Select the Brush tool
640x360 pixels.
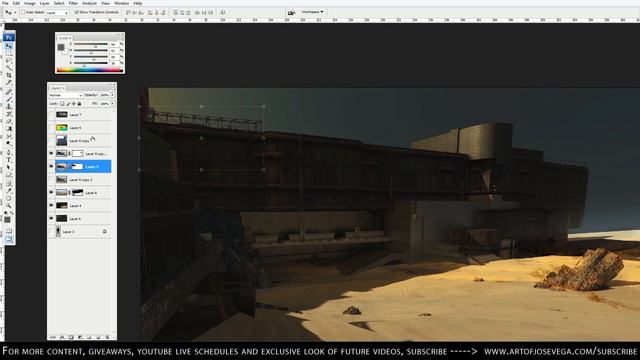tap(9, 98)
